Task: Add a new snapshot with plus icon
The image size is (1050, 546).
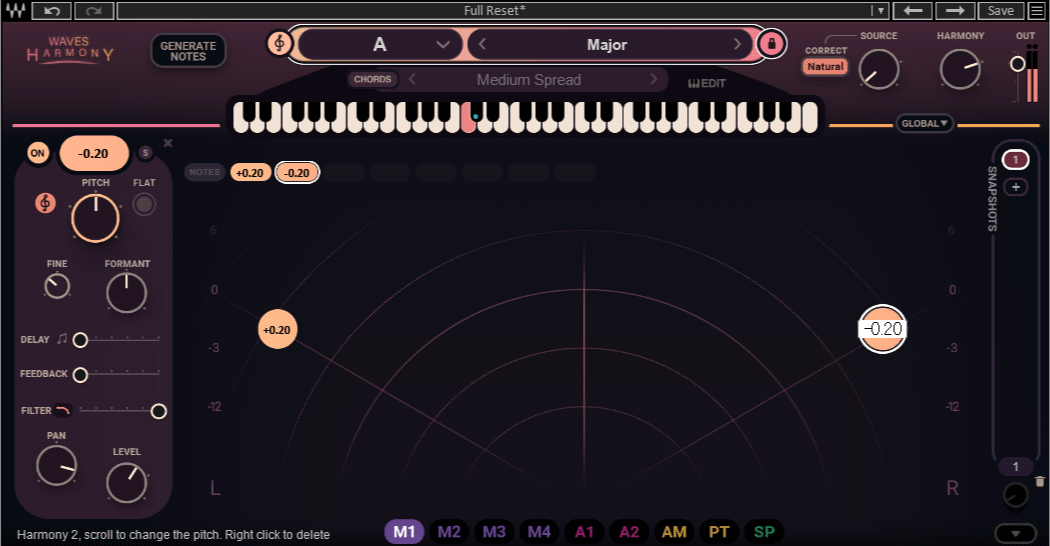Action: pyautogui.click(x=1016, y=188)
